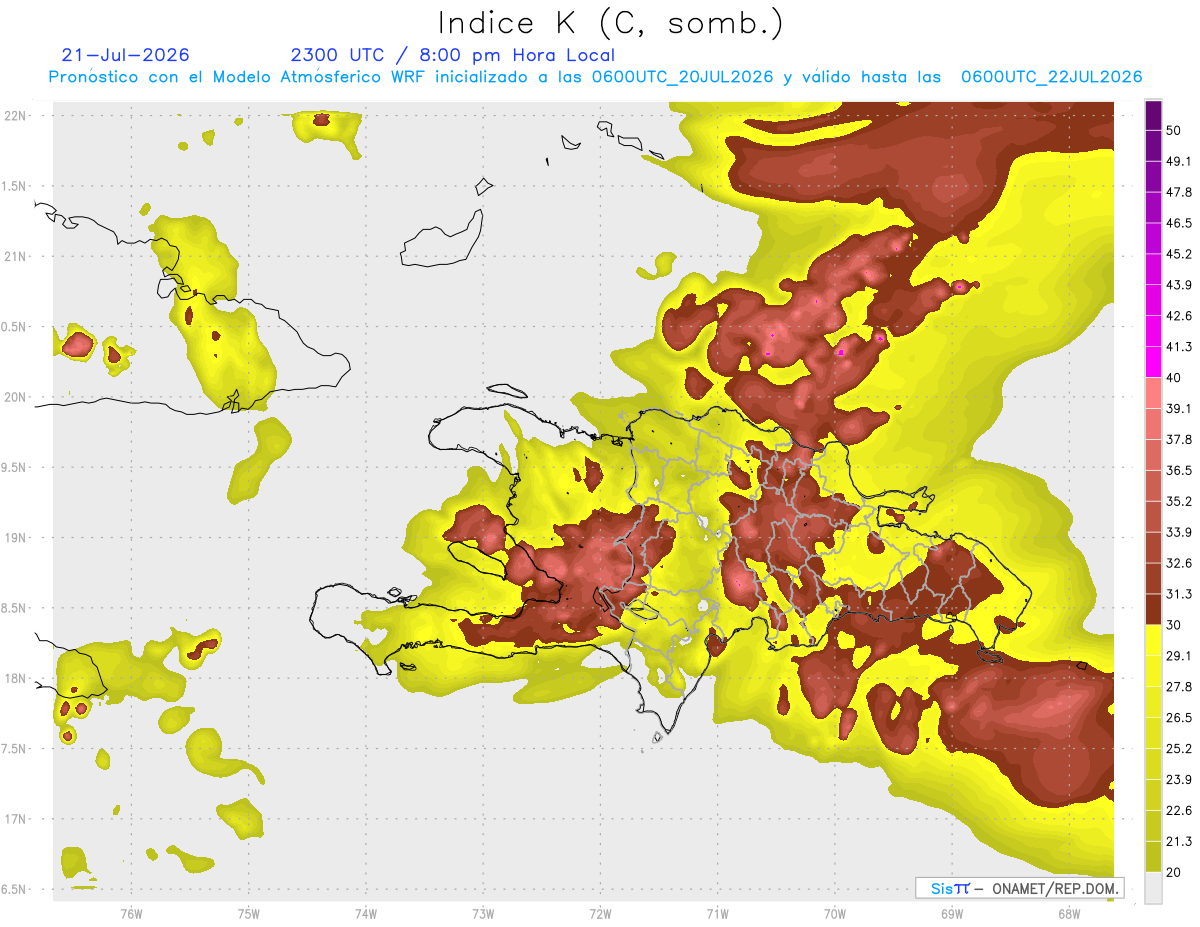The height and width of the screenshot is (927, 1200).
Task: Click the "74W" longitude label
Action: (366, 912)
